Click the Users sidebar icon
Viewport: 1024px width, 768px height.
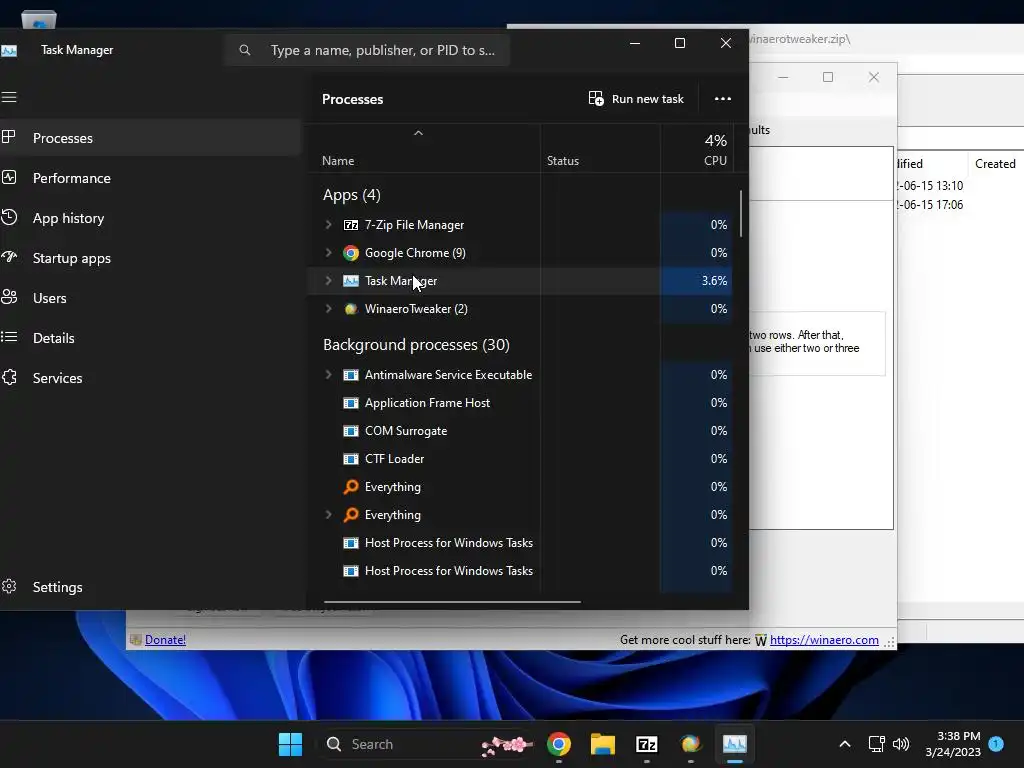[x=8, y=297]
